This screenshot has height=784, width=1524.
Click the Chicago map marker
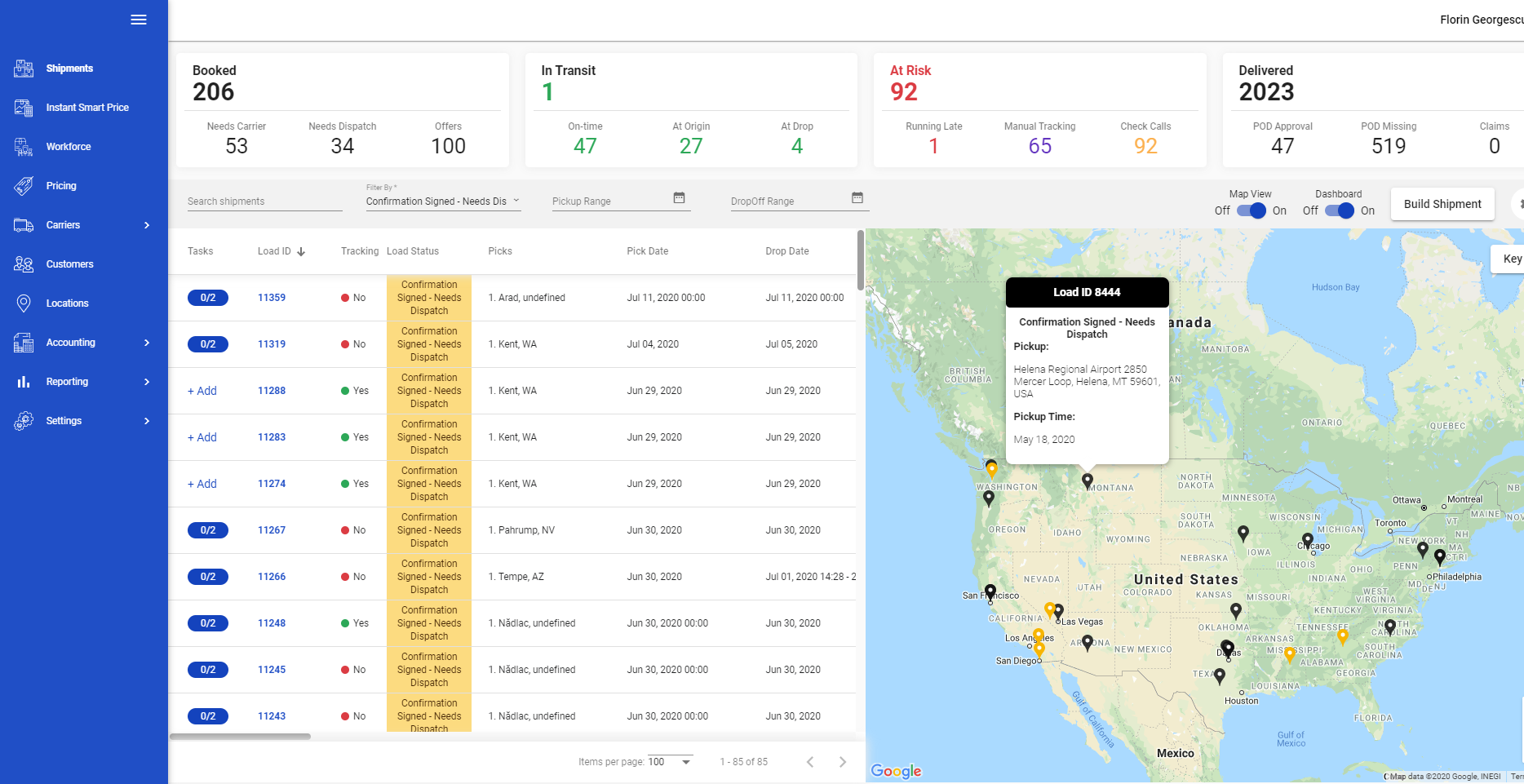[x=1308, y=541]
